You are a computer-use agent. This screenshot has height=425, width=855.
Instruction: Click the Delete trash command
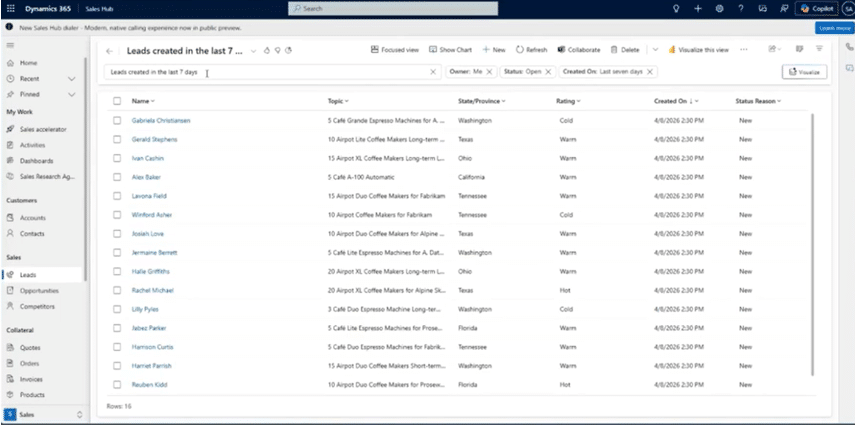[x=624, y=49]
